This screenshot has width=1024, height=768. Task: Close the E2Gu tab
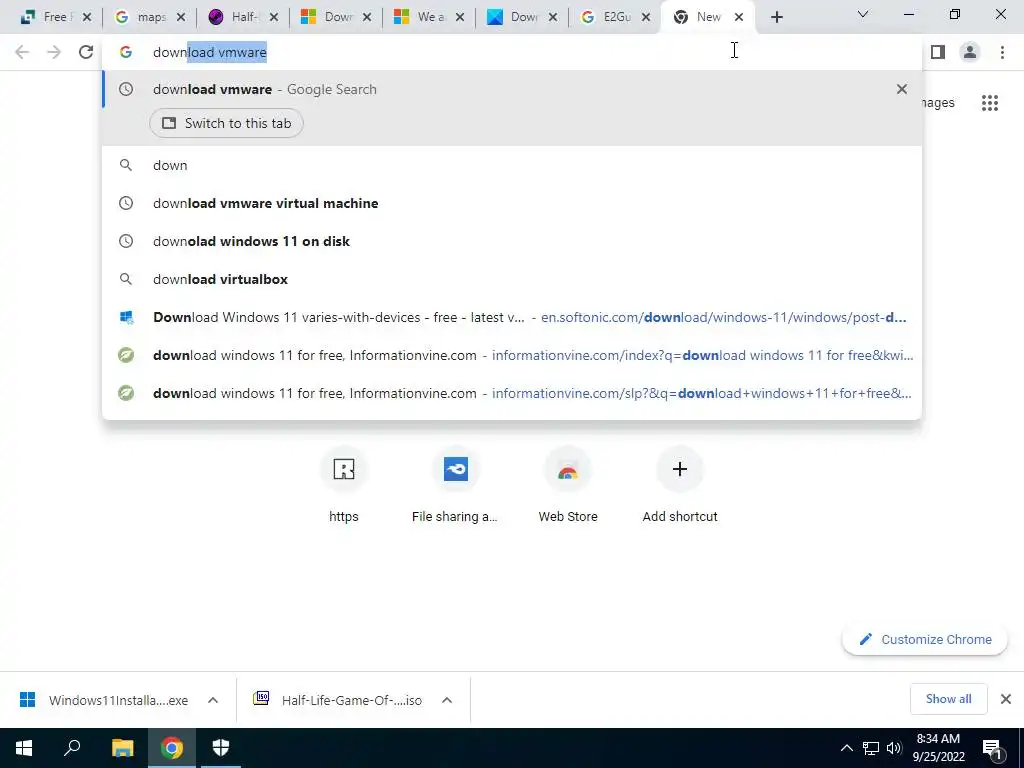(x=646, y=17)
